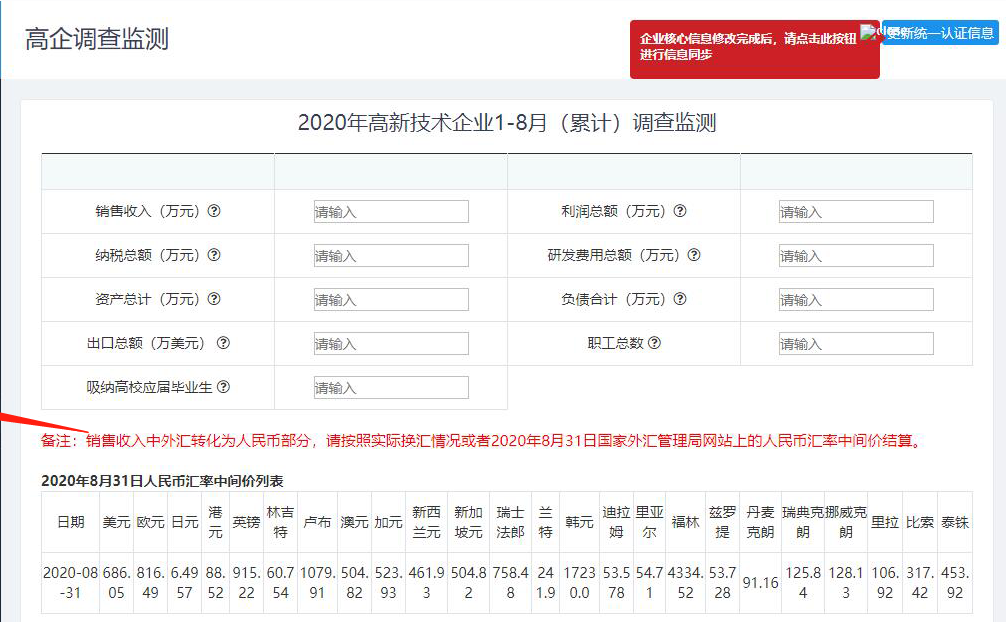Click the 2020年高新技术企业1-8月 heading

(x=507, y=122)
